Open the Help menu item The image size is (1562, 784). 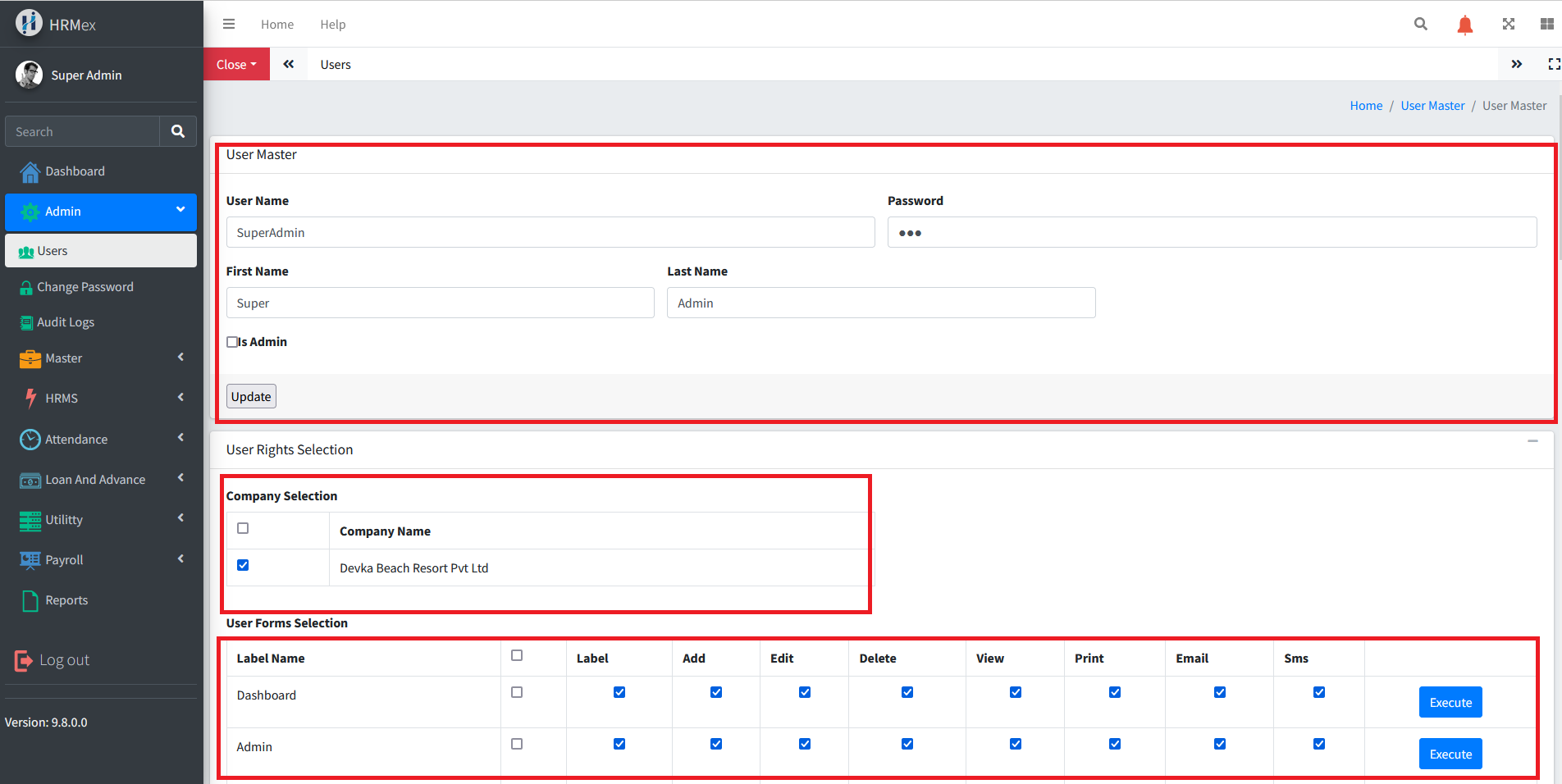(332, 25)
